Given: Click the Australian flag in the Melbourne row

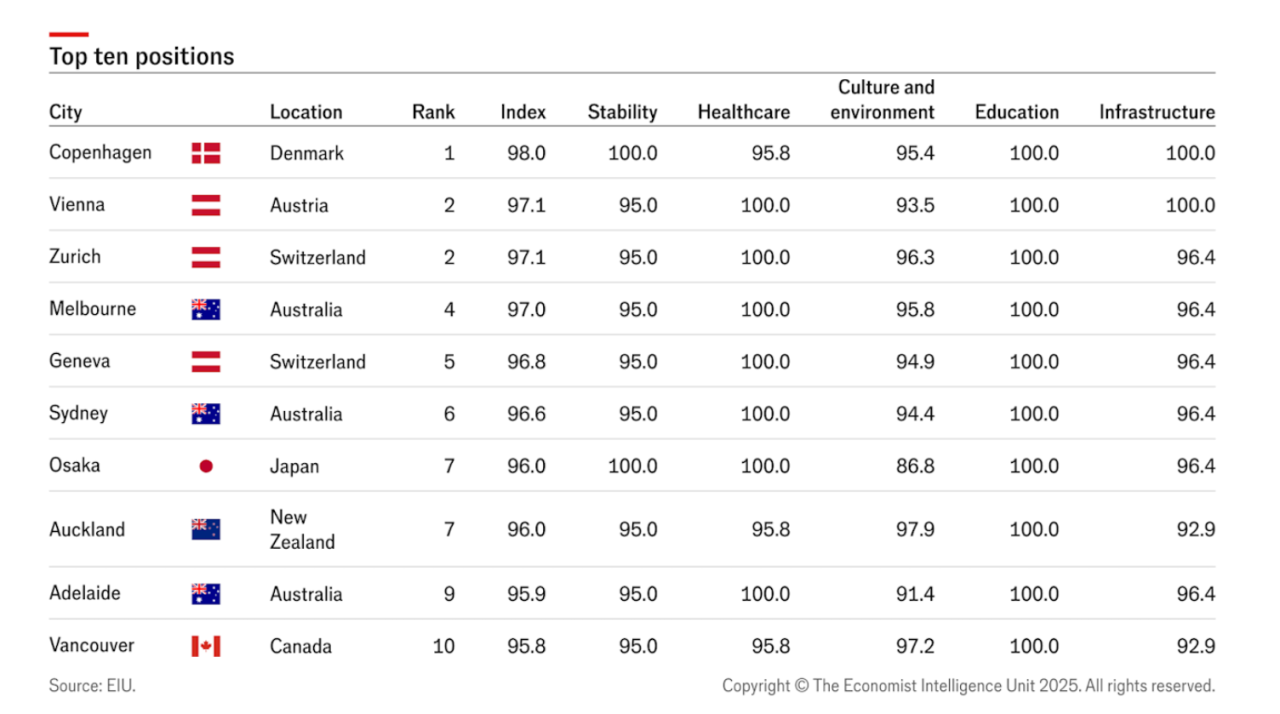Looking at the screenshot, I should [x=206, y=309].
